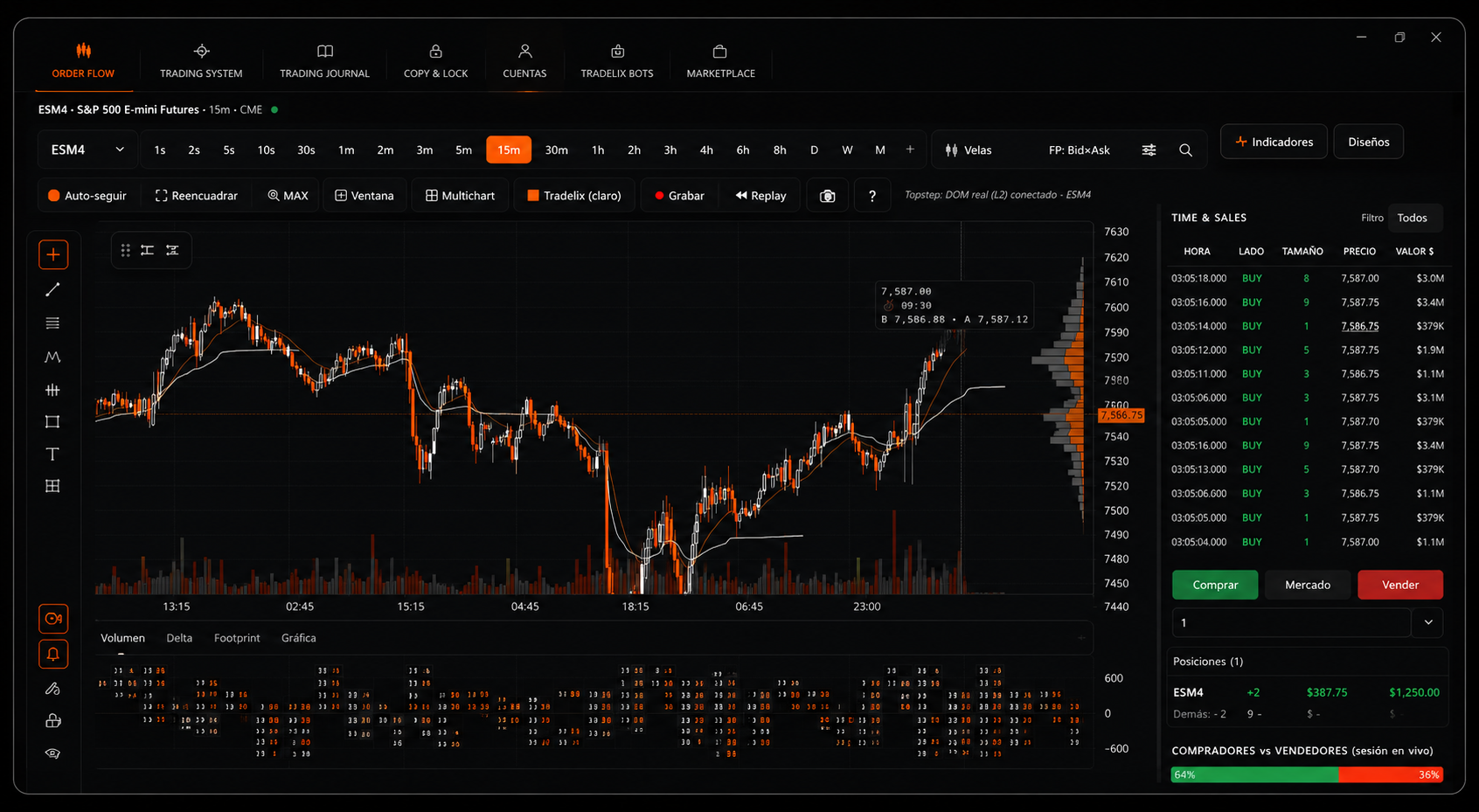This screenshot has height=812, width=1479.
Task: Switch to the Footprint tab
Action: pyautogui.click(x=237, y=638)
